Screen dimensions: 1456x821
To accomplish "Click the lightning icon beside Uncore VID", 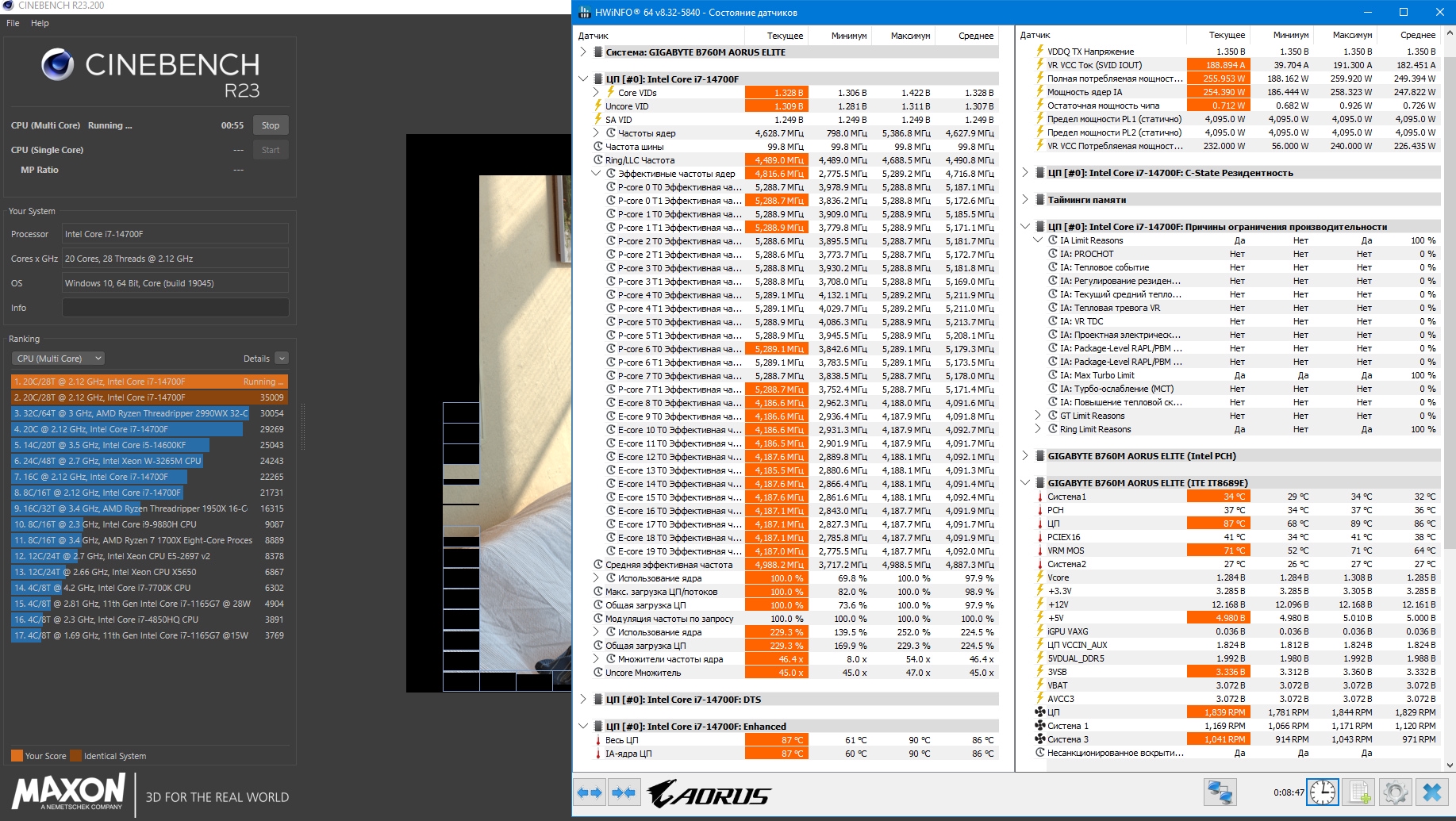I will (x=598, y=106).
